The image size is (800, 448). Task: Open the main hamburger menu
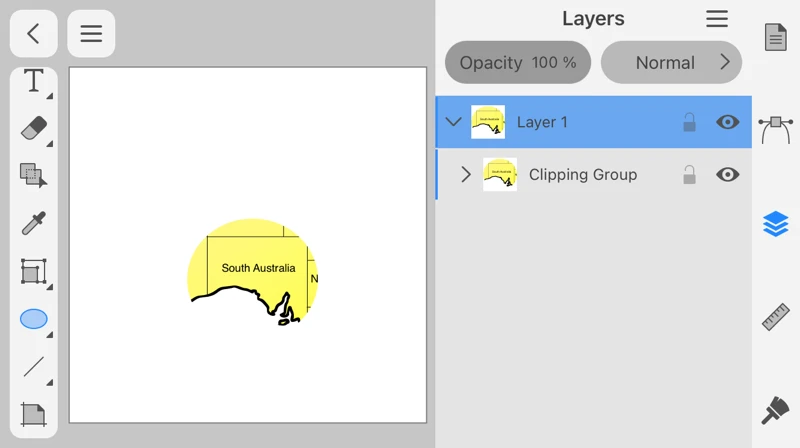tap(91, 34)
